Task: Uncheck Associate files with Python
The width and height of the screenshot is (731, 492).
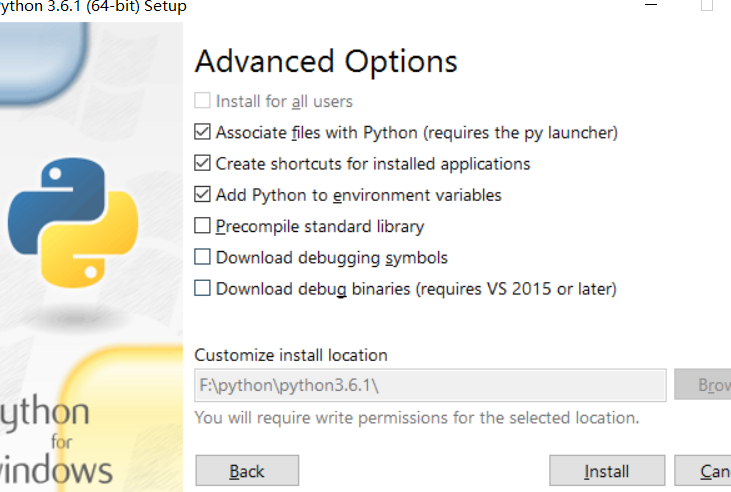Action: tap(203, 132)
